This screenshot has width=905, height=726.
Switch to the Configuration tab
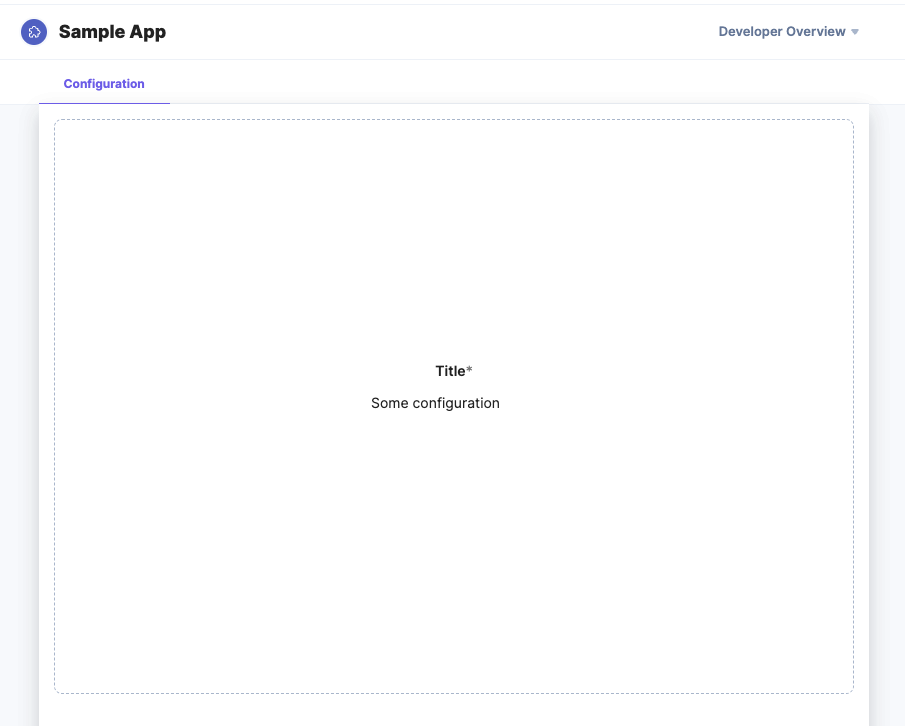pyautogui.click(x=104, y=84)
